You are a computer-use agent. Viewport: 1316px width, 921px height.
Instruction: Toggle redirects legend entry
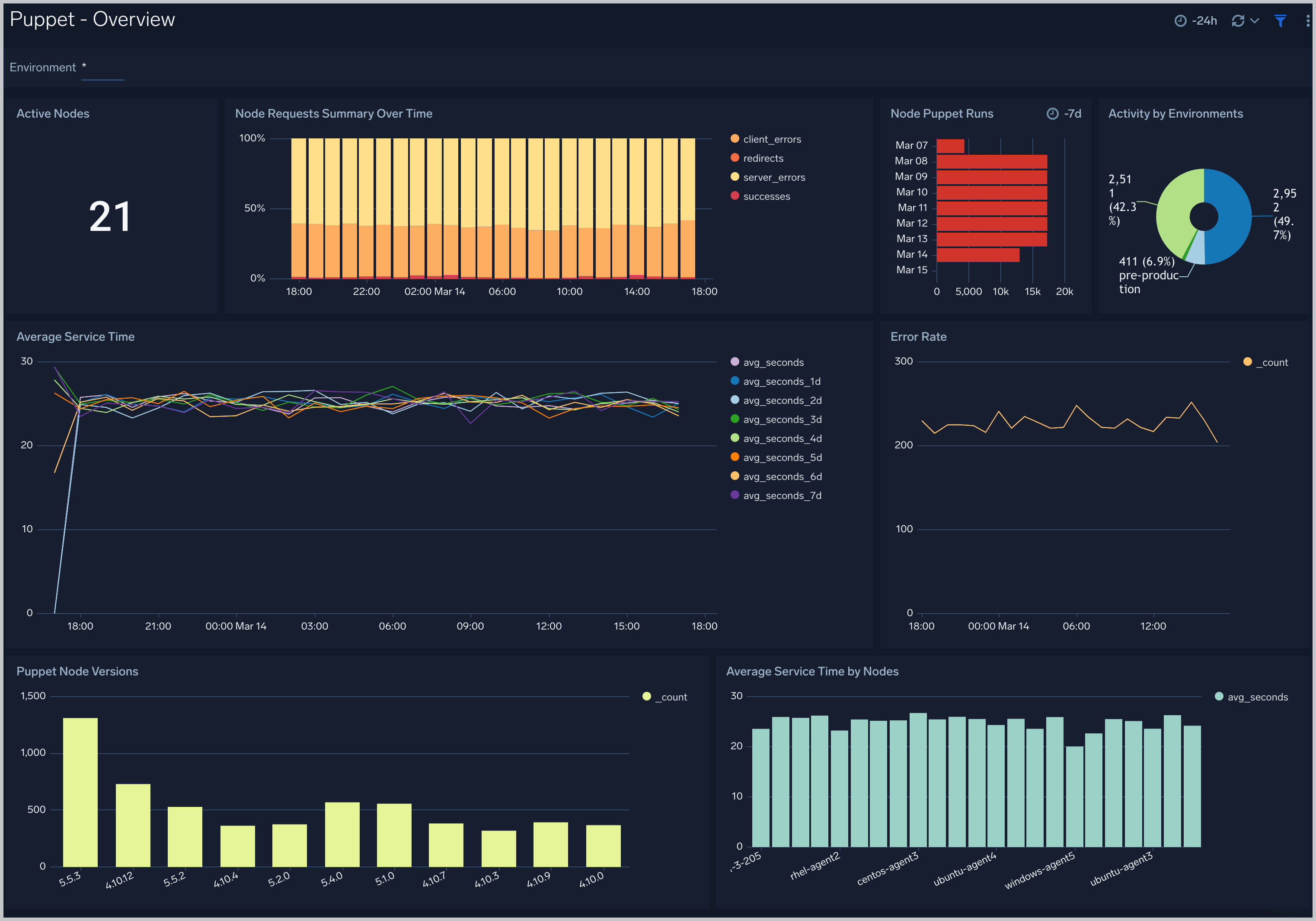pyautogui.click(x=757, y=157)
